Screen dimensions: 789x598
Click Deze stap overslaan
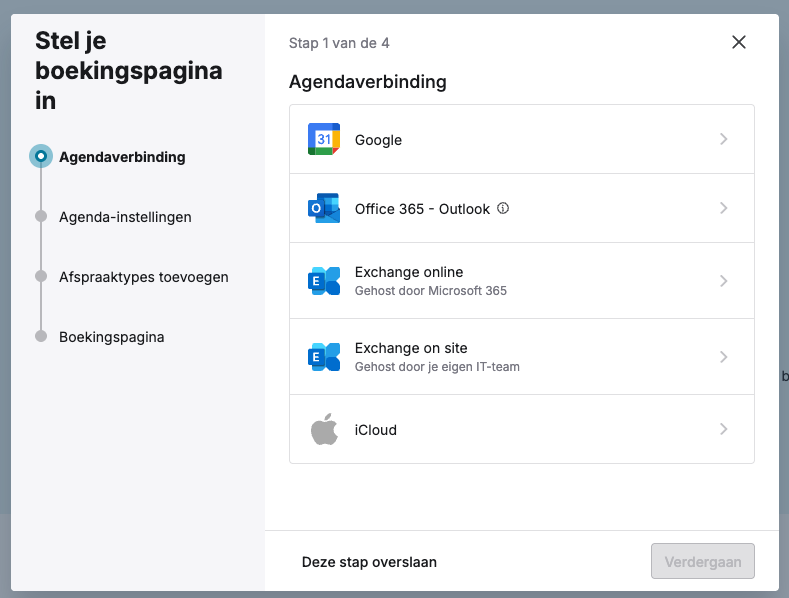(369, 562)
